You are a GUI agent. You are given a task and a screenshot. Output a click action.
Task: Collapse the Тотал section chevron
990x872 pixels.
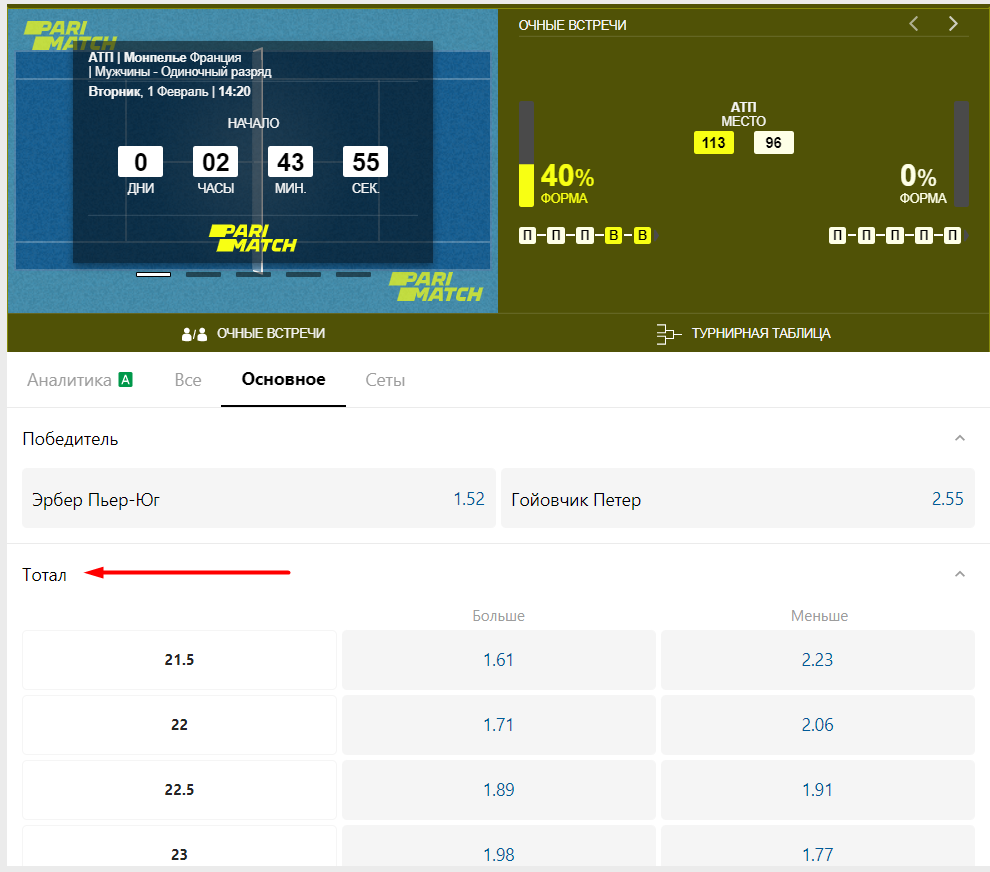pyautogui.click(x=960, y=574)
